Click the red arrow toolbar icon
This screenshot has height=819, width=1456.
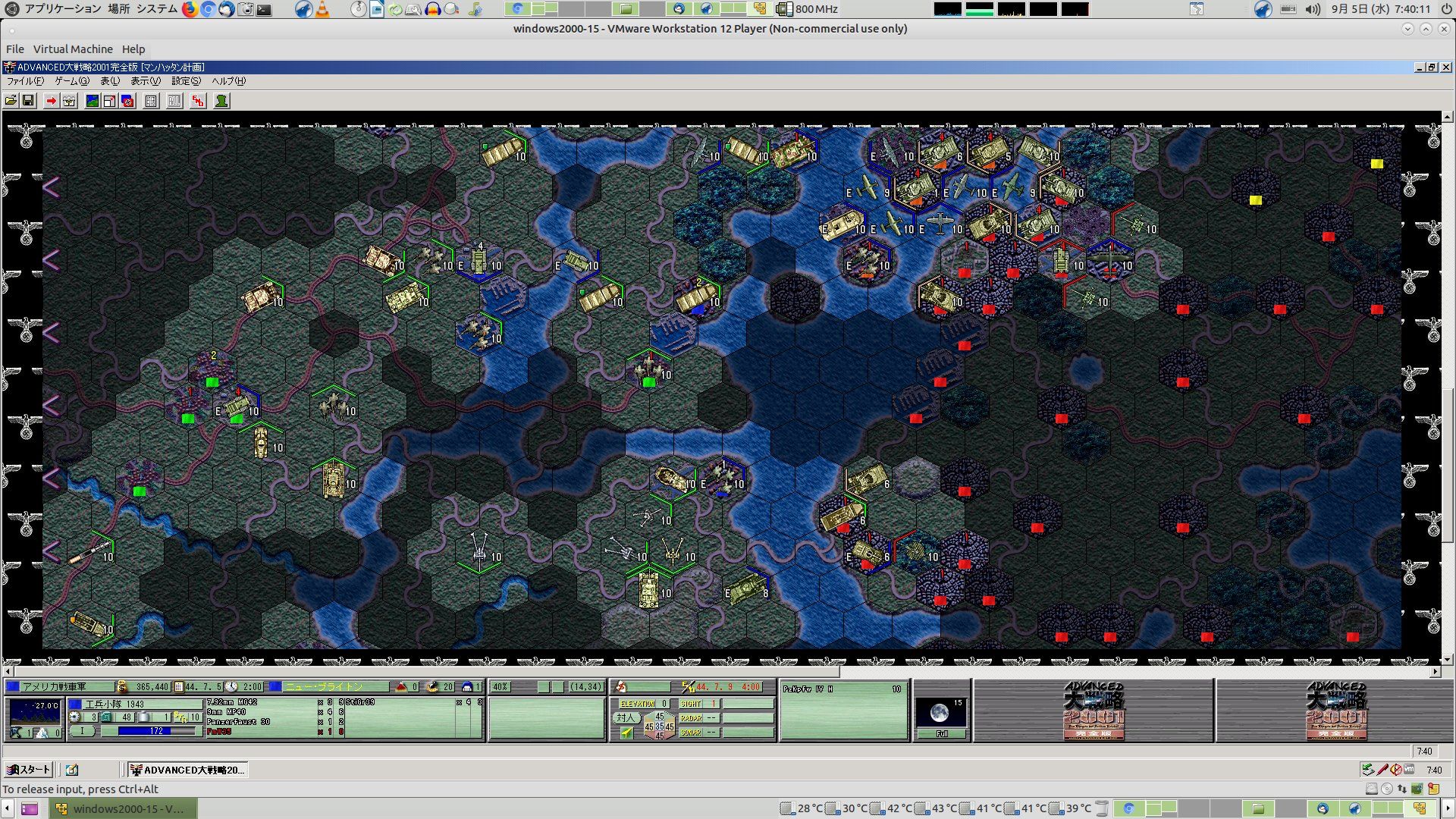[51, 101]
